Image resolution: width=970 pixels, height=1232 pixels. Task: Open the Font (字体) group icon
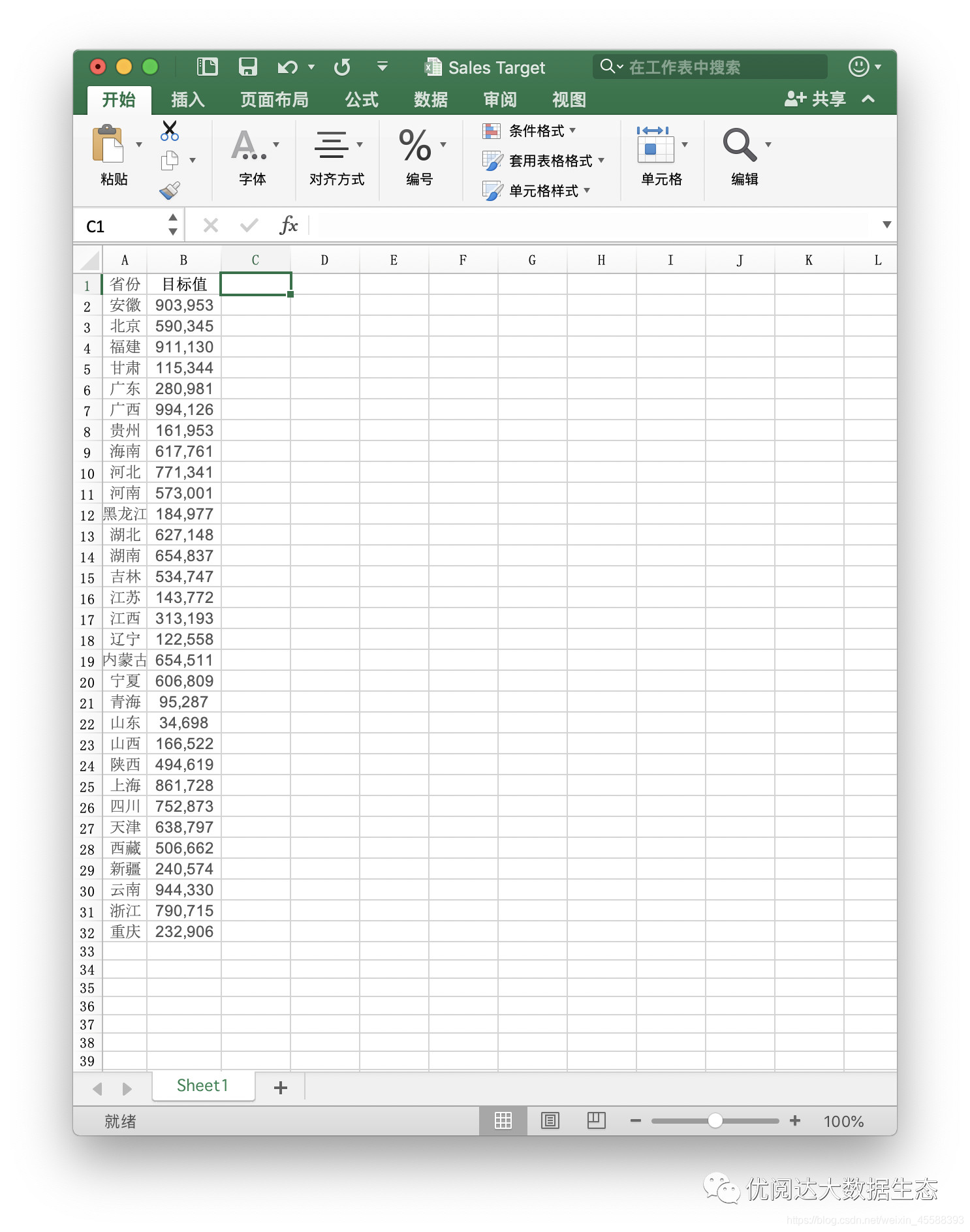click(249, 145)
